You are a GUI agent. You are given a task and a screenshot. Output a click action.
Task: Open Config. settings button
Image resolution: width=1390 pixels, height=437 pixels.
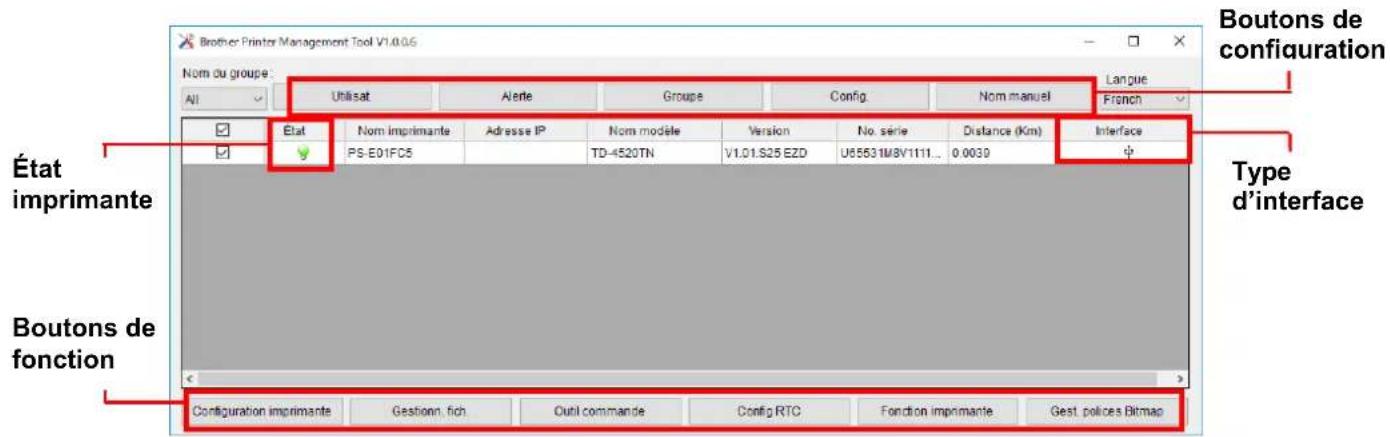848,97
